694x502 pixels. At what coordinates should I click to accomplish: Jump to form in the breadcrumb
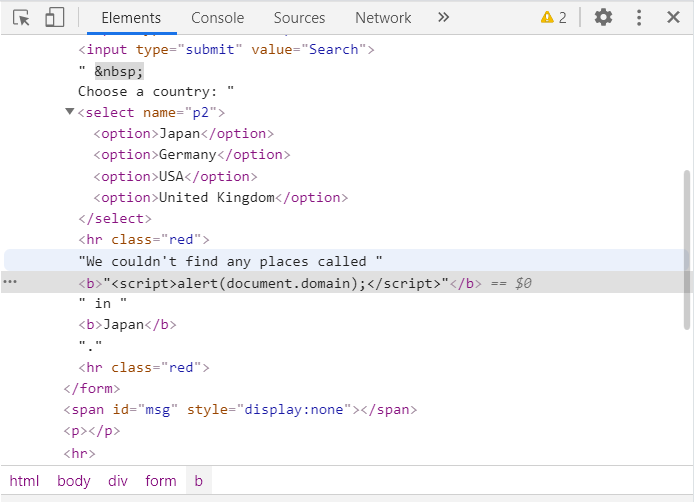click(161, 481)
